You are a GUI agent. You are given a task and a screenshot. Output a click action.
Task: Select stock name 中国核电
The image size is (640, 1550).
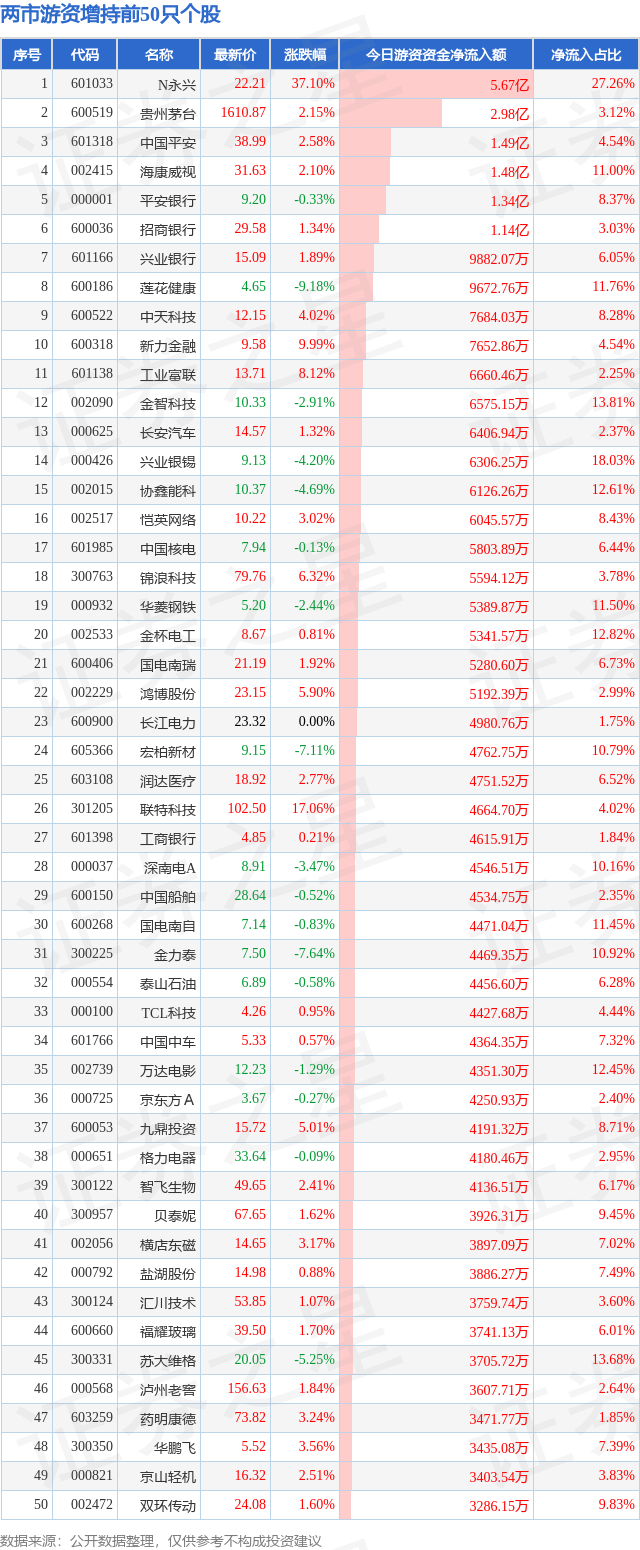coord(168,549)
